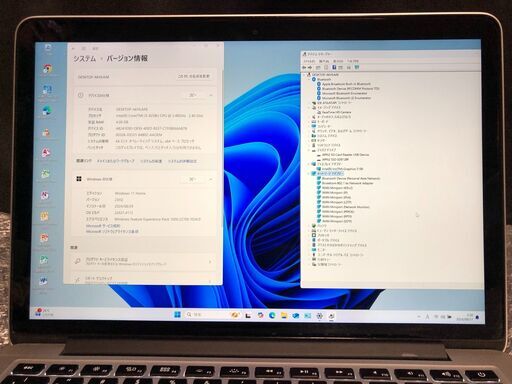Open プロダクト キーとライセンス認証 row

[144, 261]
